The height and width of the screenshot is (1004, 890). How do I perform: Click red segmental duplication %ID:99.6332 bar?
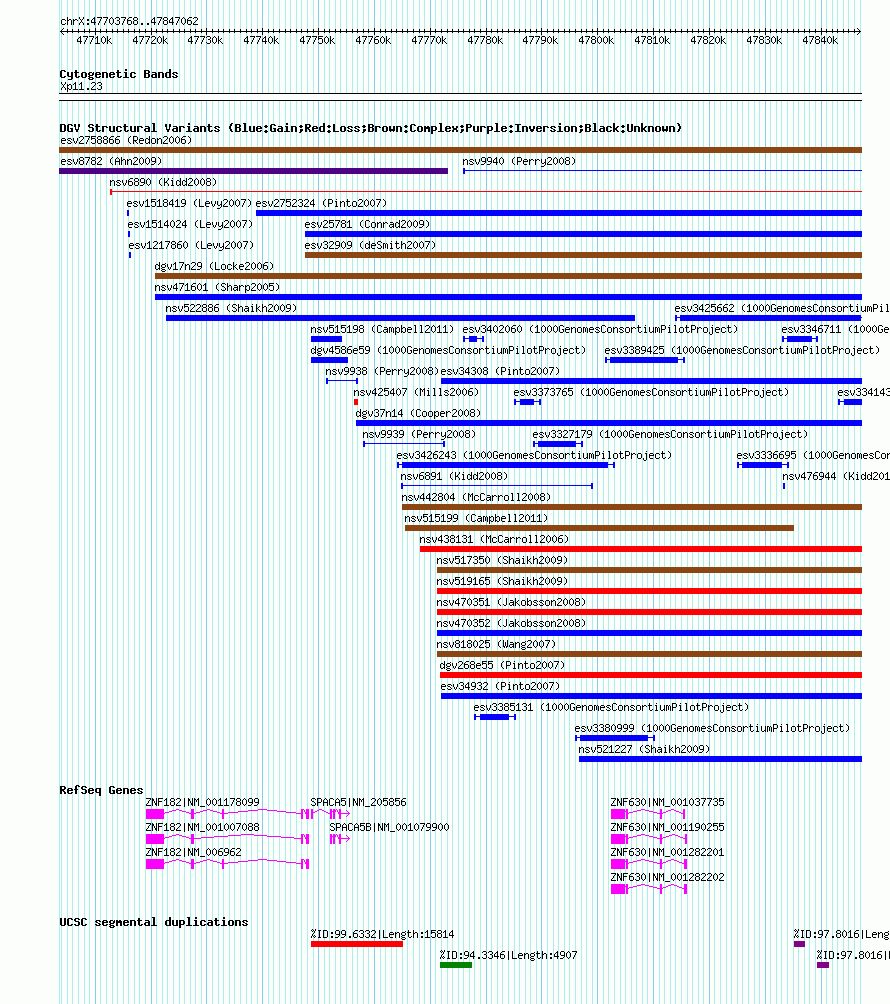(x=357, y=944)
